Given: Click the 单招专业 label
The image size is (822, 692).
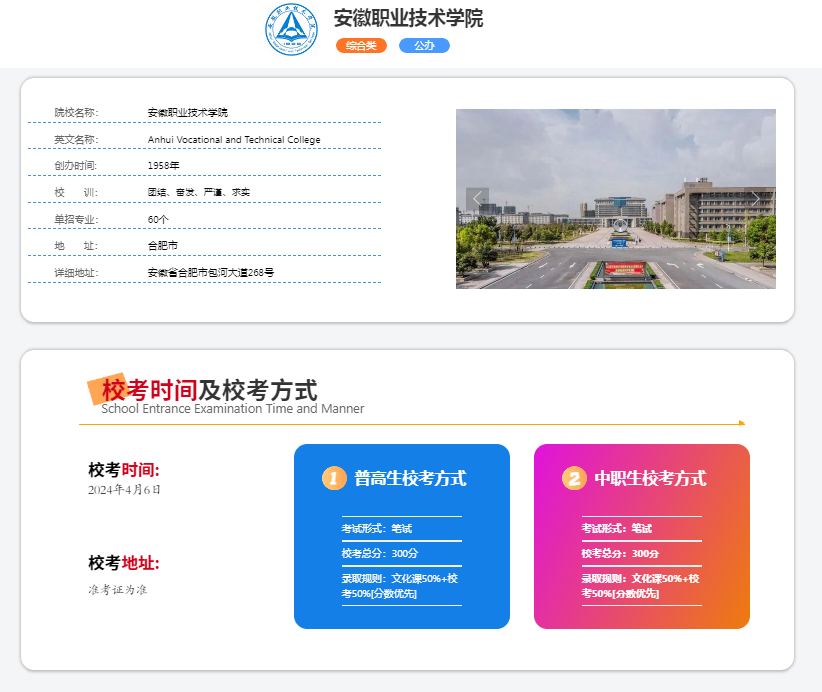Looking at the screenshot, I should pyautogui.click(x=77, y=219).
